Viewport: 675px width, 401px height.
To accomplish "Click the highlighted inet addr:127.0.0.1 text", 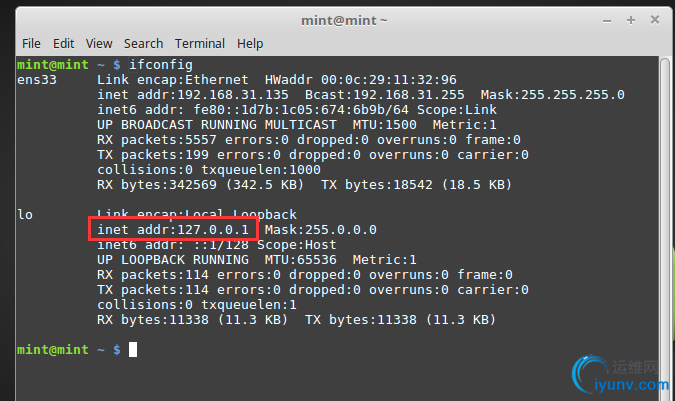I will pos(173,229).
